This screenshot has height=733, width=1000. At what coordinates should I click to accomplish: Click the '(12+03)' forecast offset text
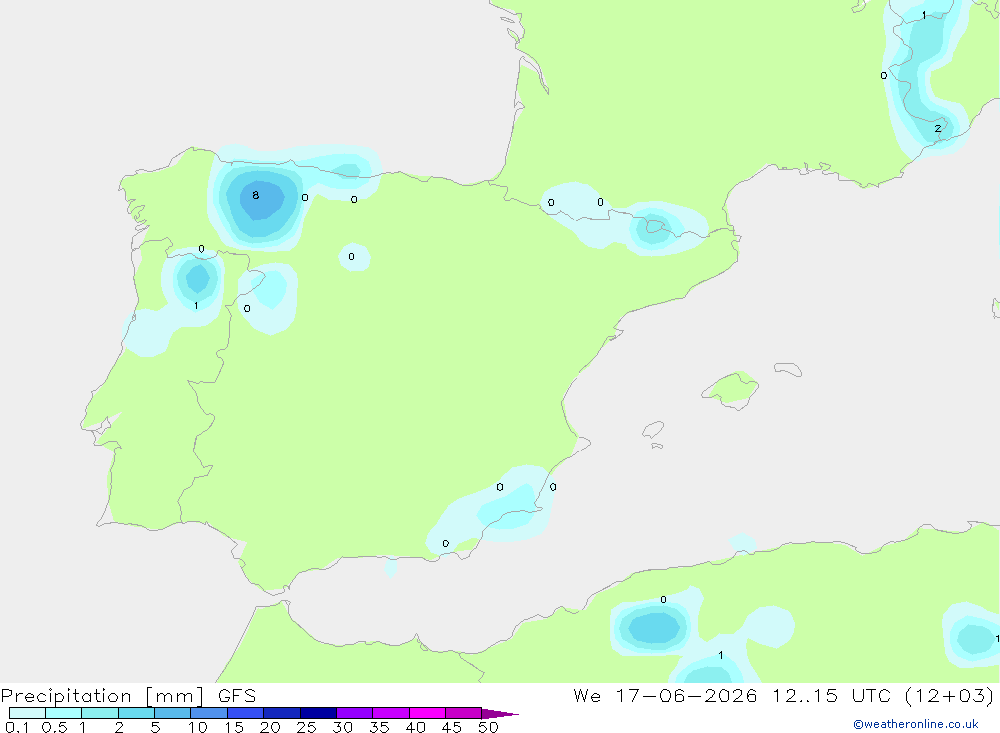[950, 696]
